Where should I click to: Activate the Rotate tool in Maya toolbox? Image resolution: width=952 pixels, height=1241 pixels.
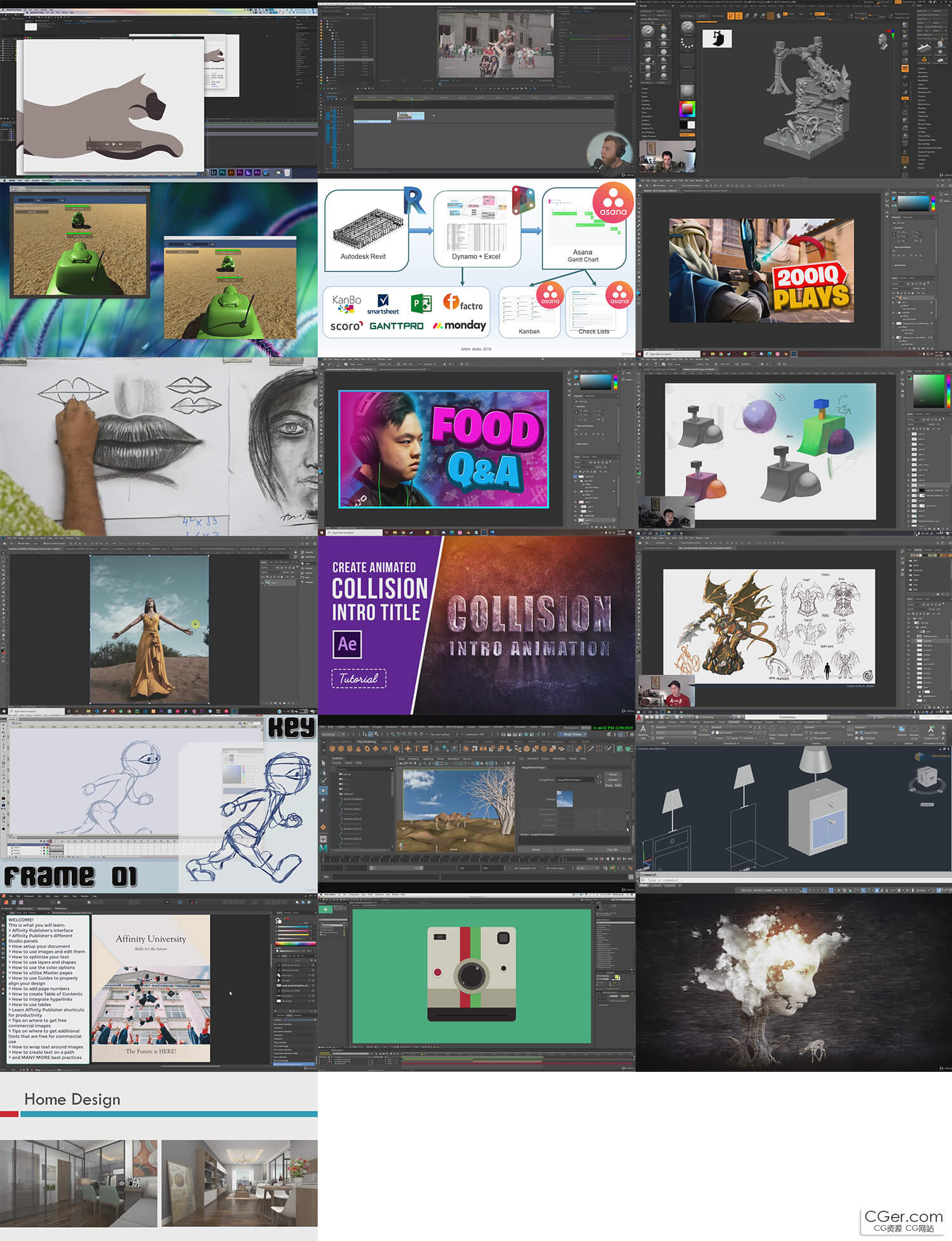[x=323, y=800]
